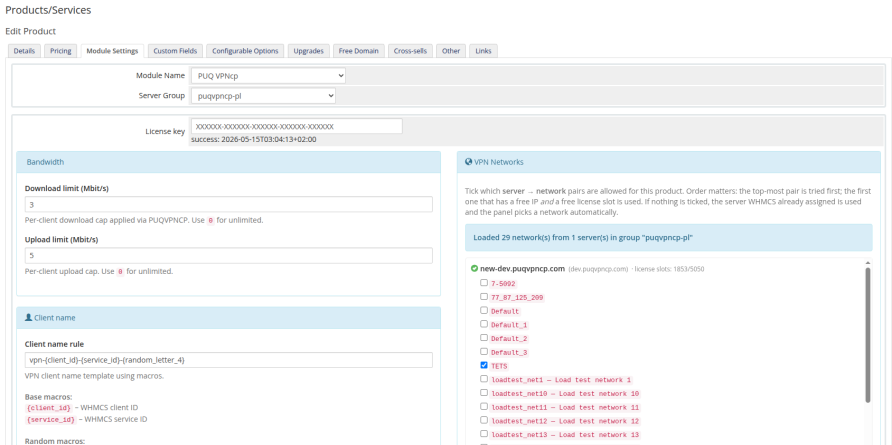
Task: Focus the Upload limit input field
Action: pos(229,256)
